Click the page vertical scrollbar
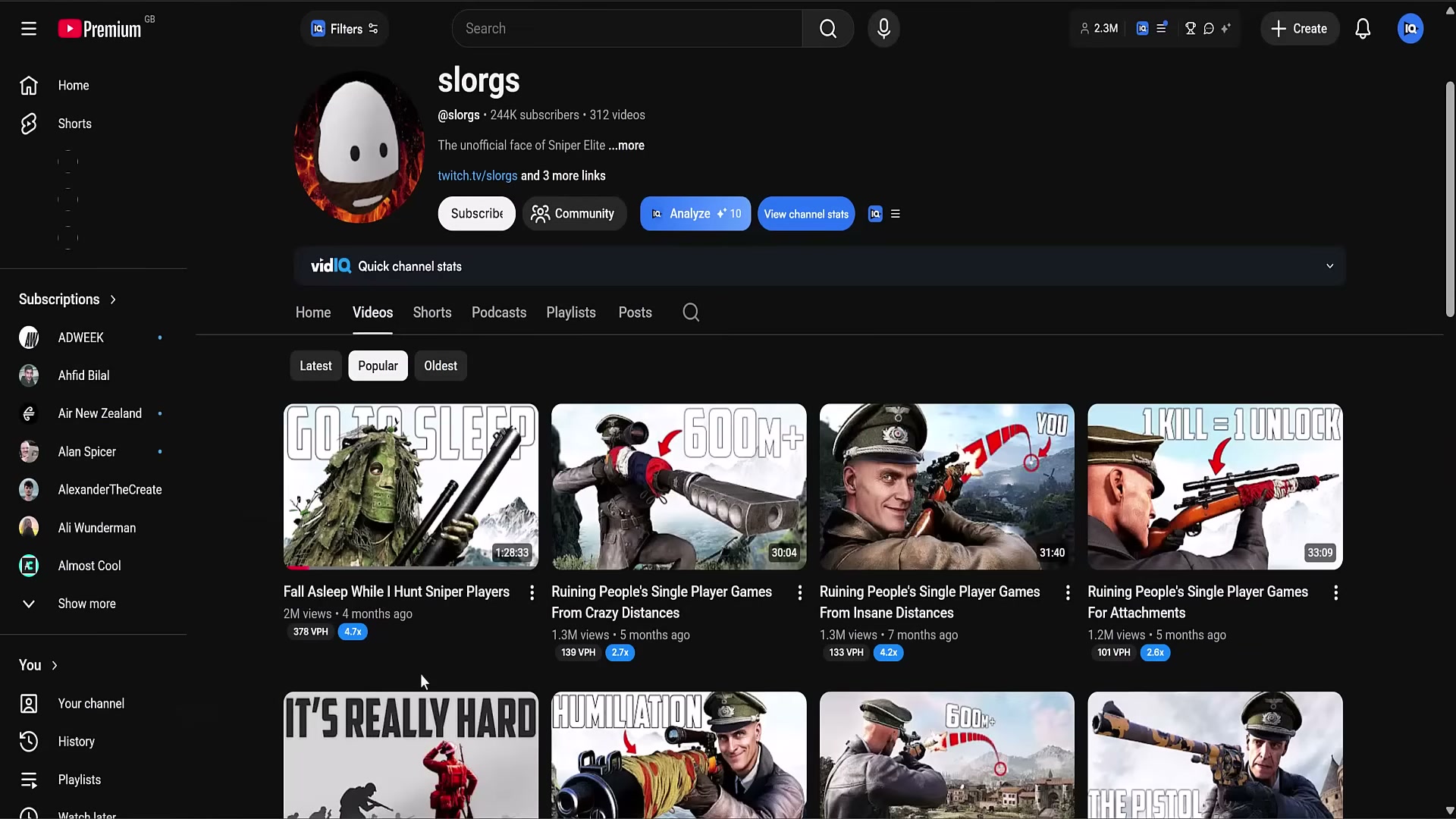Image resolution: width=1456 pixels, height=819 pixels. (1450, 199)
